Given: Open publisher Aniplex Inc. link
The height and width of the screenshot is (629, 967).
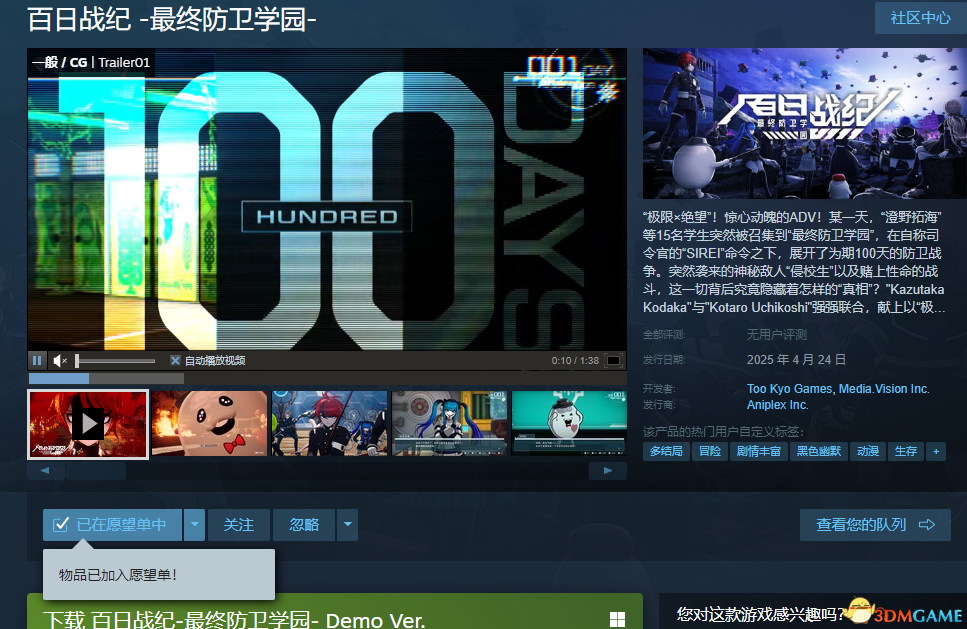Looking at the screenshot, I should pos(777,405).
